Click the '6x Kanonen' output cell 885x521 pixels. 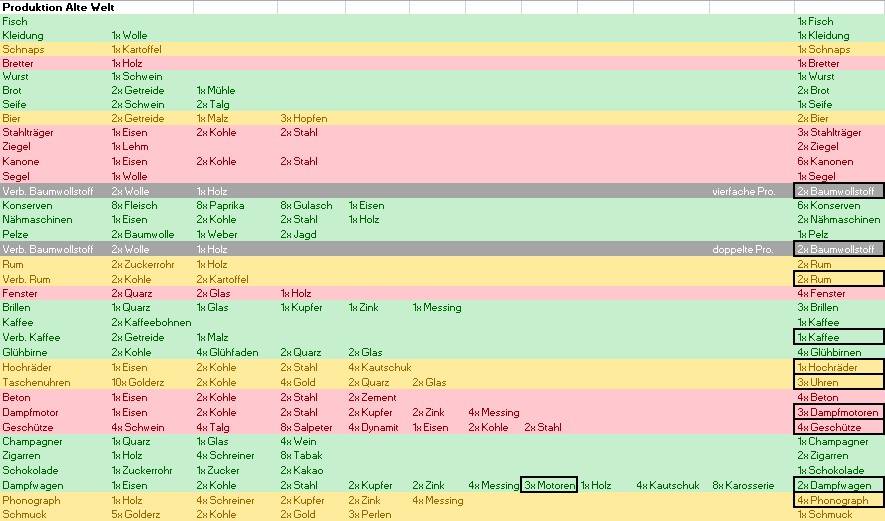pyautogui.click(x=825, y=162)
